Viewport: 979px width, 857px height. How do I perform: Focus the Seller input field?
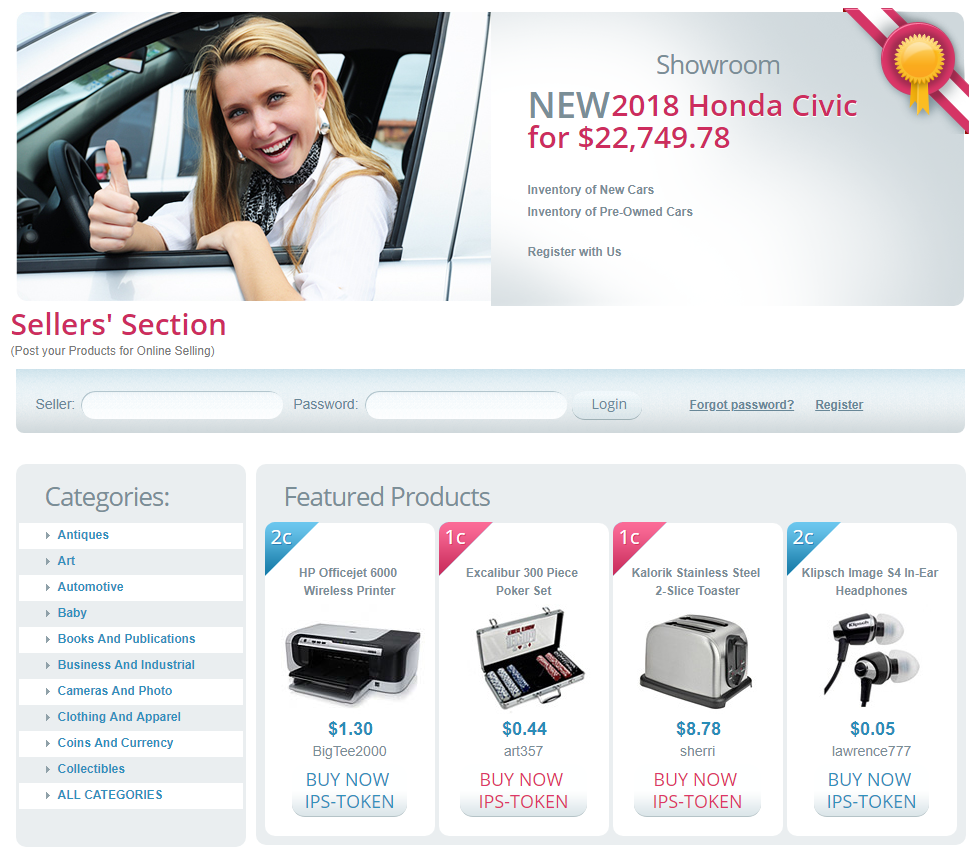pos(182,405)
